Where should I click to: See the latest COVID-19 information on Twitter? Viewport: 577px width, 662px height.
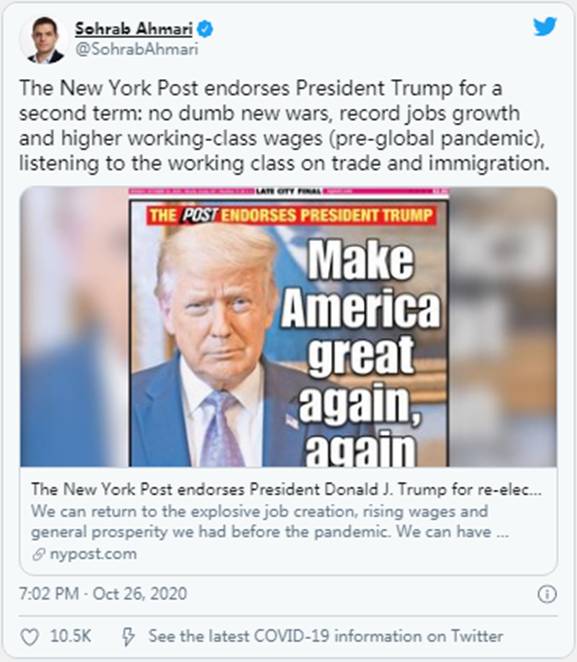325,636
